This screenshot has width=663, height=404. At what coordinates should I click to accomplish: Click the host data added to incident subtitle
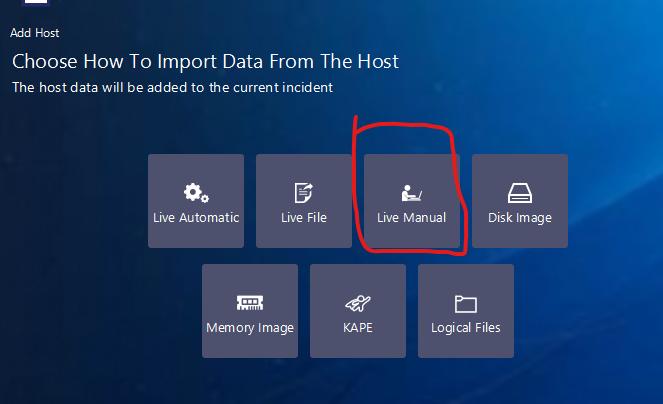tap(172, 87)
